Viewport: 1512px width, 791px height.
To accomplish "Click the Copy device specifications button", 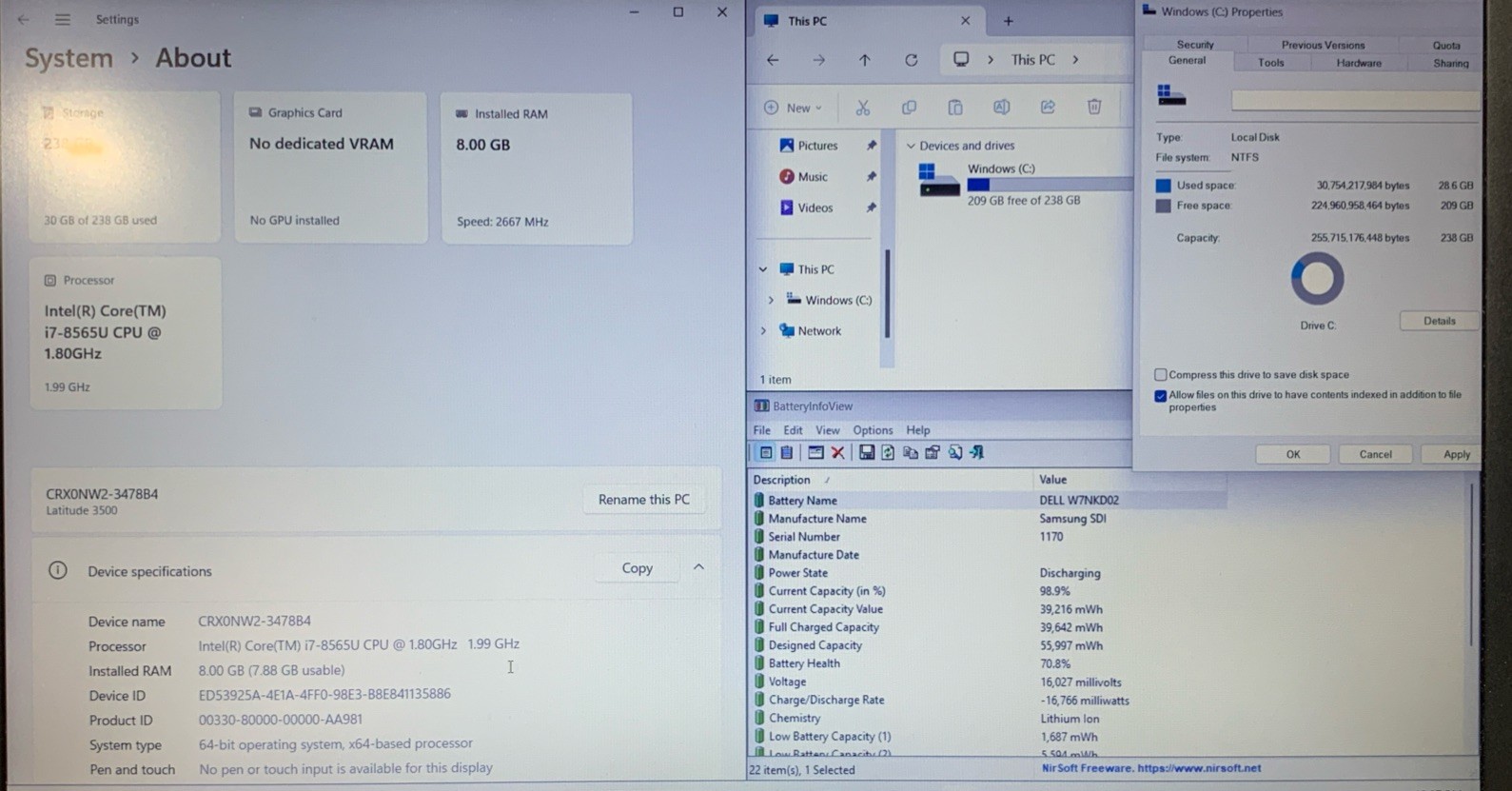I will [638, 568].
